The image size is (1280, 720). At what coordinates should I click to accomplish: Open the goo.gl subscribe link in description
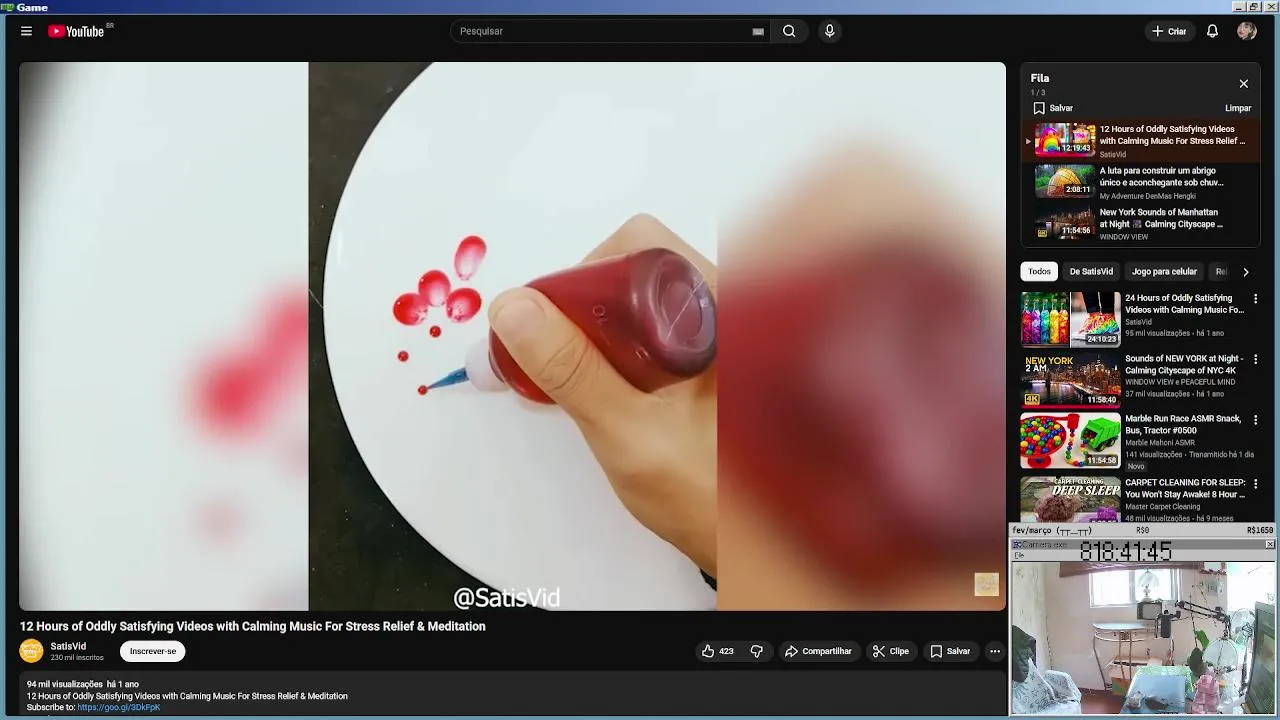pyautogui.click(x=118, y=707)
